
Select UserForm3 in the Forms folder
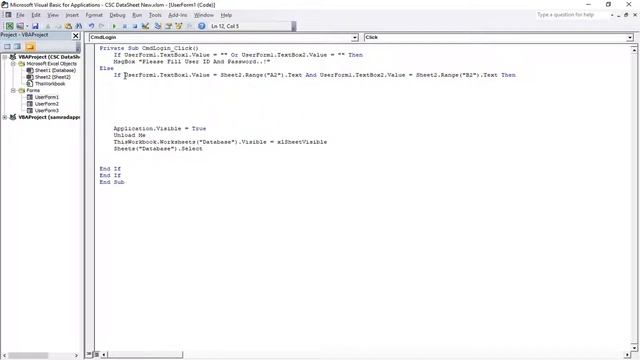[47, 111]
